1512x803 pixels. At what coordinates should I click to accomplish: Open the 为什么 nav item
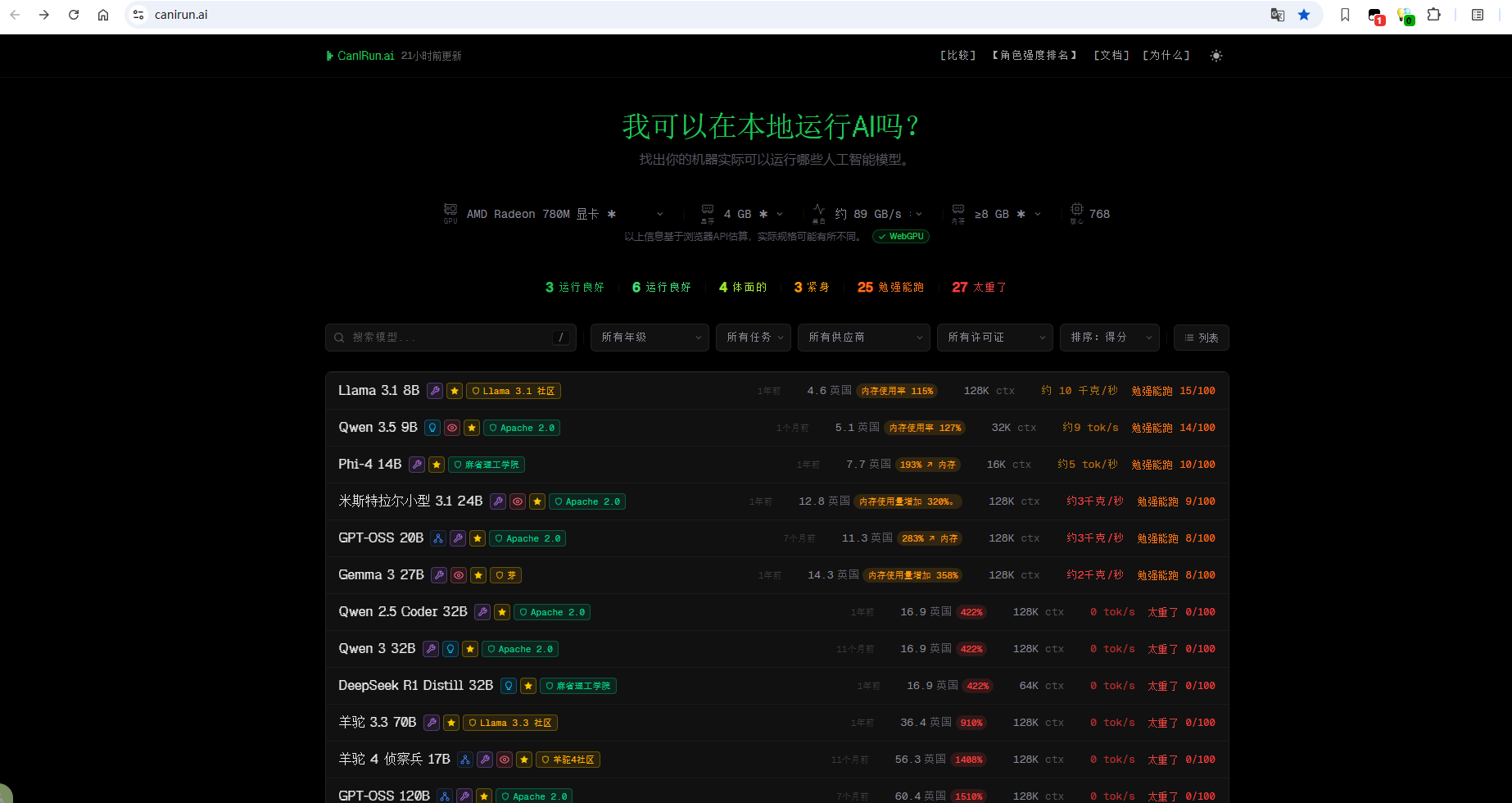(1166, 56)
